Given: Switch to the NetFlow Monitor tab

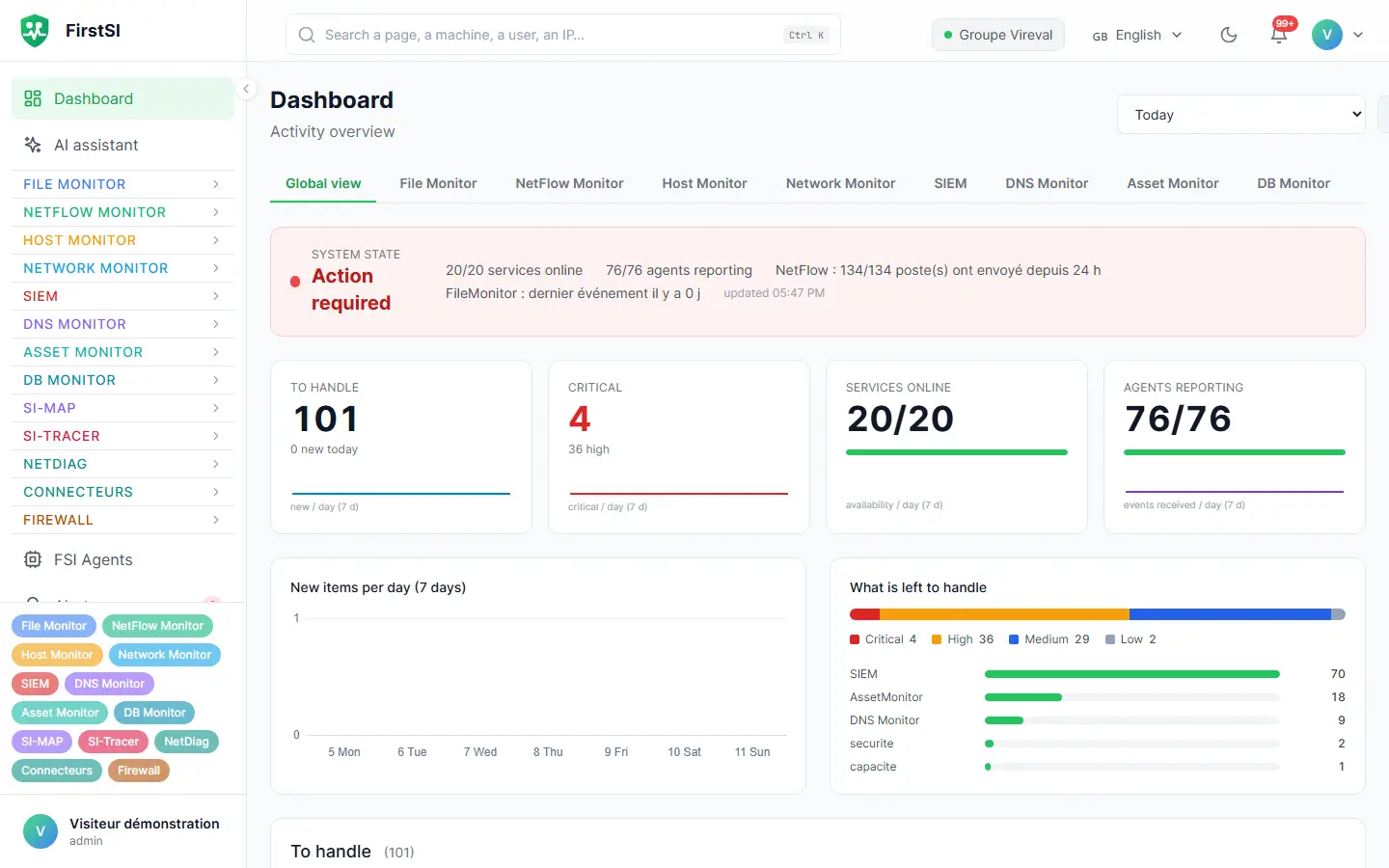Looking at the screenshot, I should click(569, 183).
